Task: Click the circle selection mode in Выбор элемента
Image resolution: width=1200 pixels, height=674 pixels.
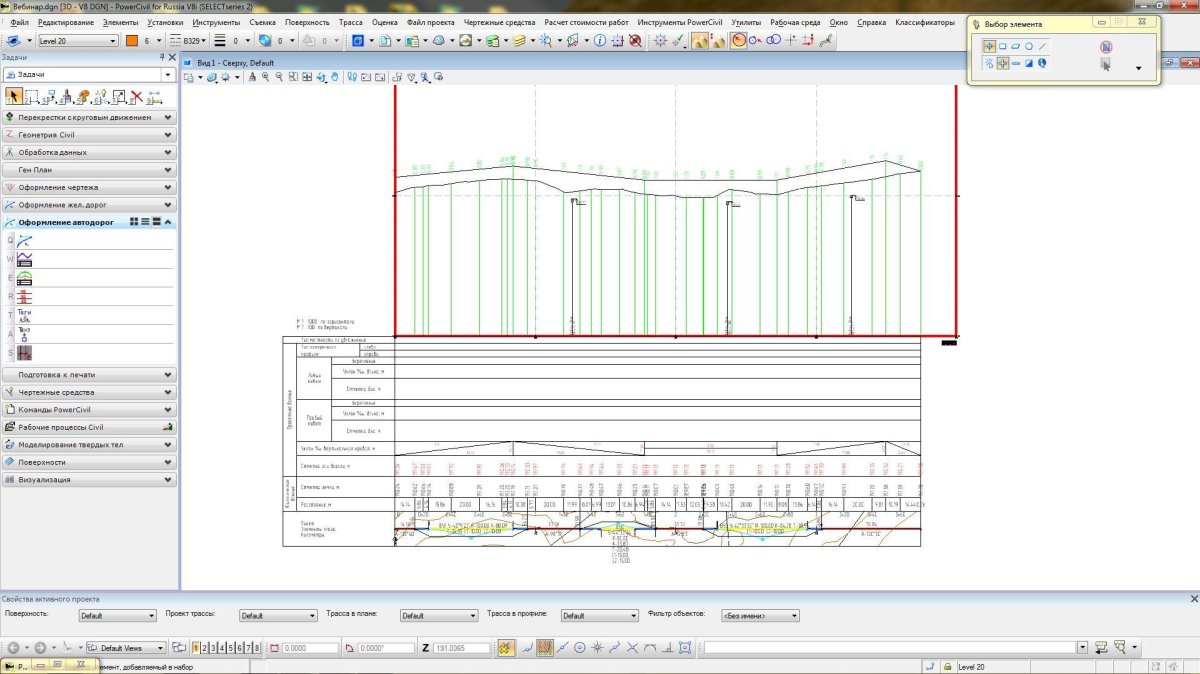Action: 1029,46
